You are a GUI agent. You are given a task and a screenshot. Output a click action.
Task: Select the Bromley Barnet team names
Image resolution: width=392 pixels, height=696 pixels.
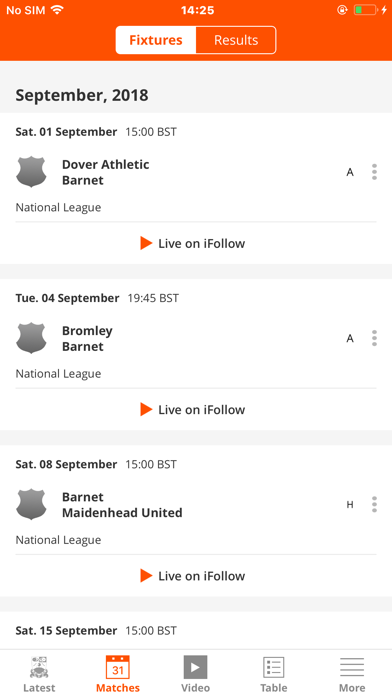(x=87, y=339)
